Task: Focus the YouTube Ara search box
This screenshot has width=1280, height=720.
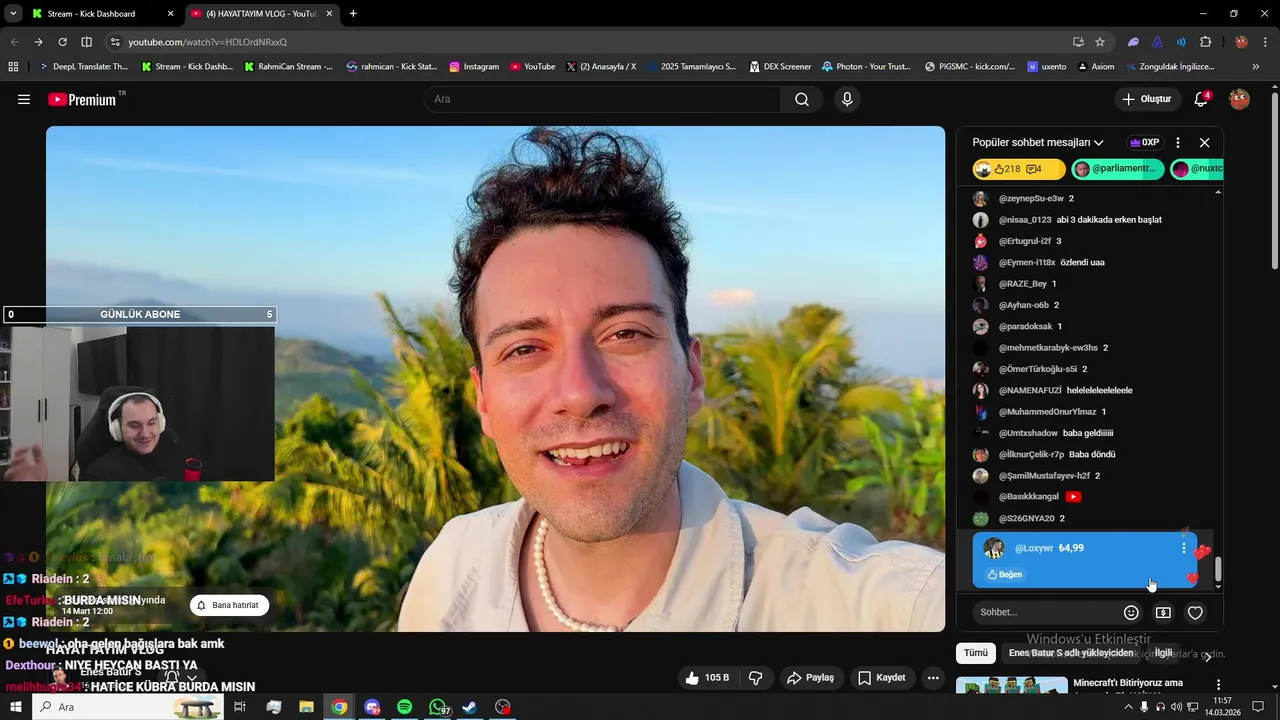Action: (602, 99)
